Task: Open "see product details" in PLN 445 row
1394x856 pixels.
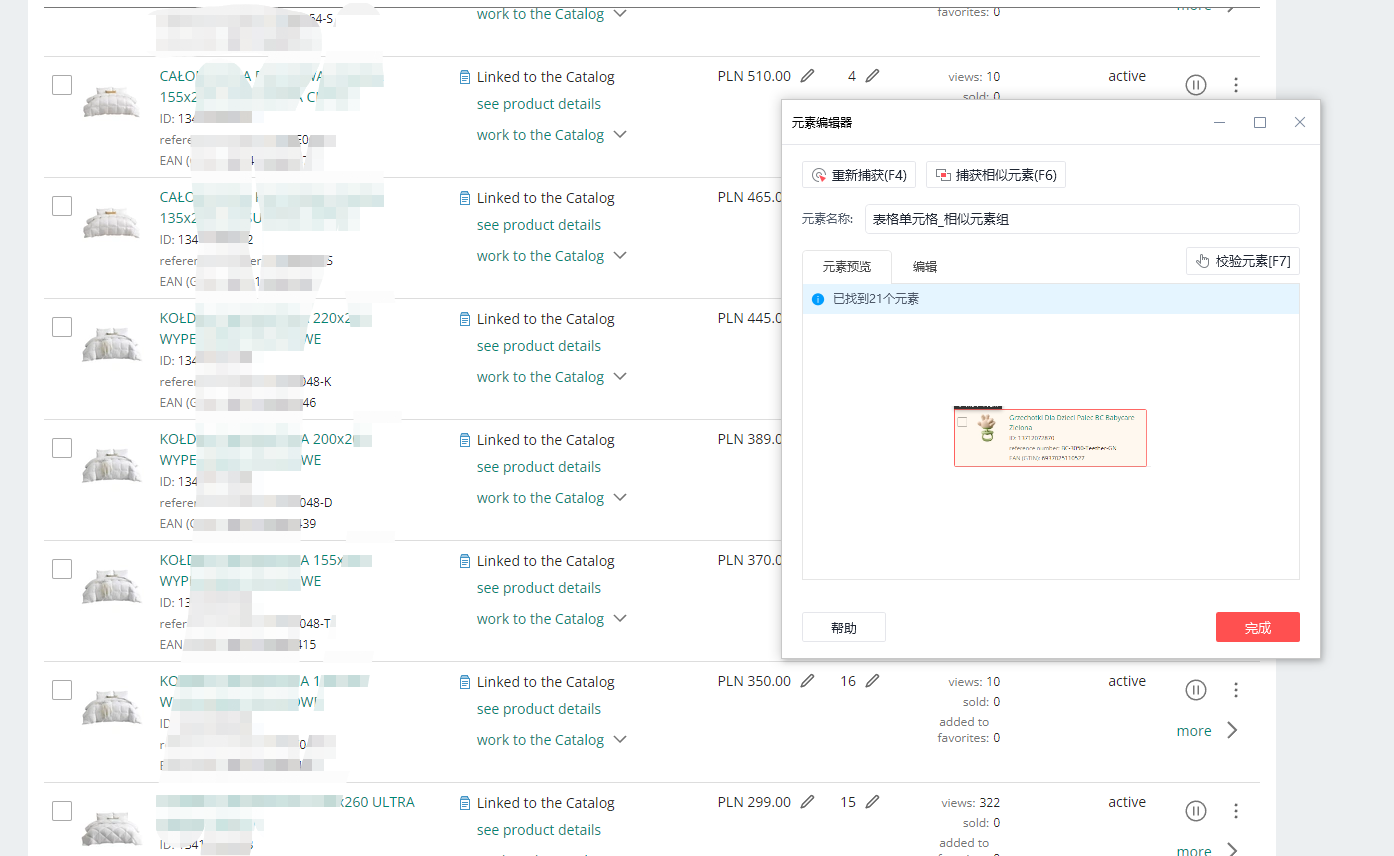Action: (539, 346)
